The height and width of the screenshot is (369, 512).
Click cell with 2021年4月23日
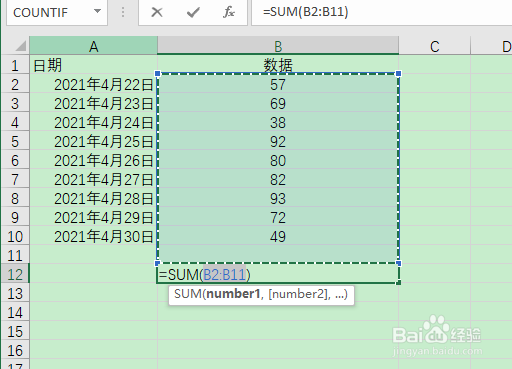(x=93, y=103)
